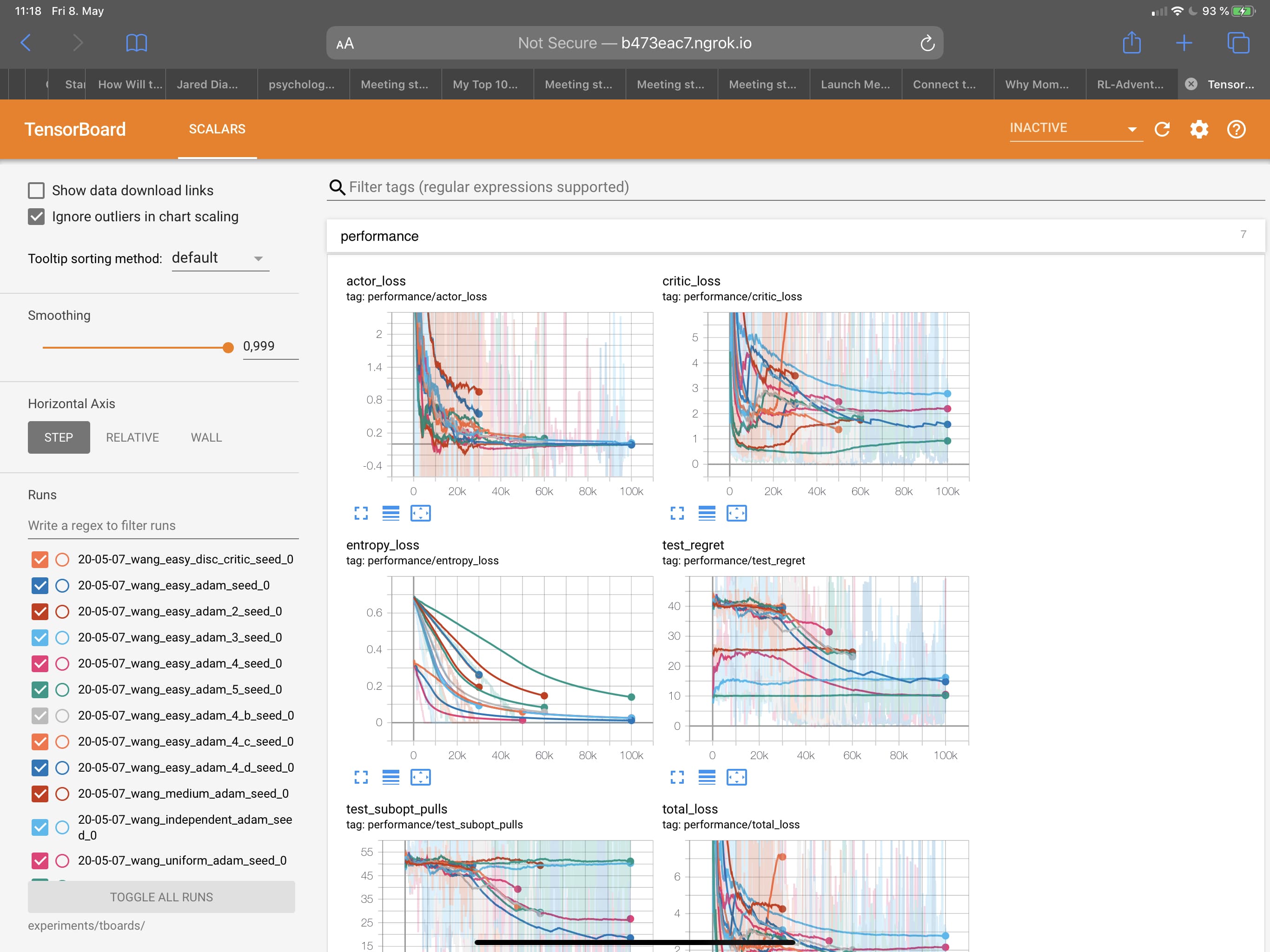Expand actor_loss chart to full size
This screenshot has width=1270, height=952.
(x=361, y=513)
